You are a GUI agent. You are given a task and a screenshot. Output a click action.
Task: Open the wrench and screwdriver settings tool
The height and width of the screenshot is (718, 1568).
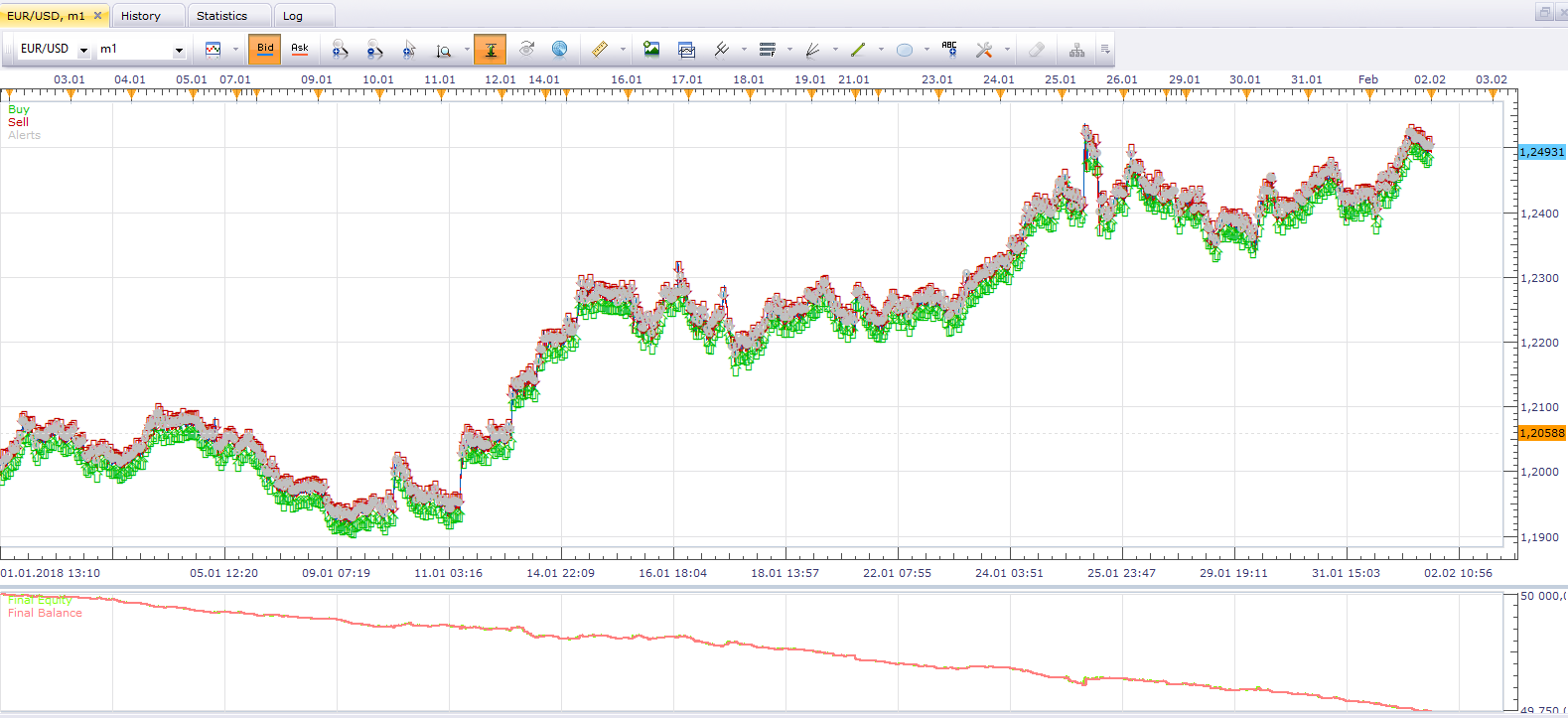point(984,49)
